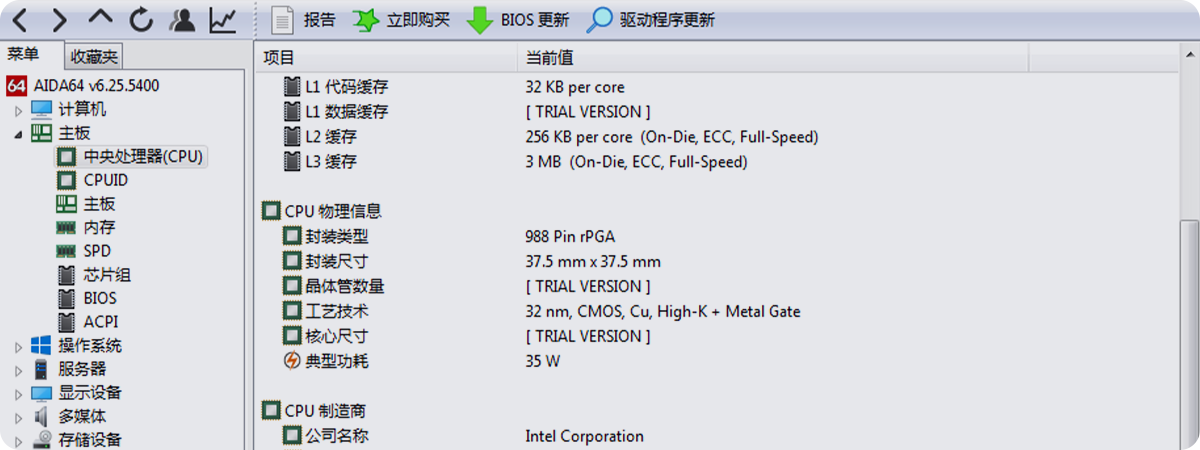Go up one level with up arrow
Viewport: 1200px width, 450px height.
[100, 19]
